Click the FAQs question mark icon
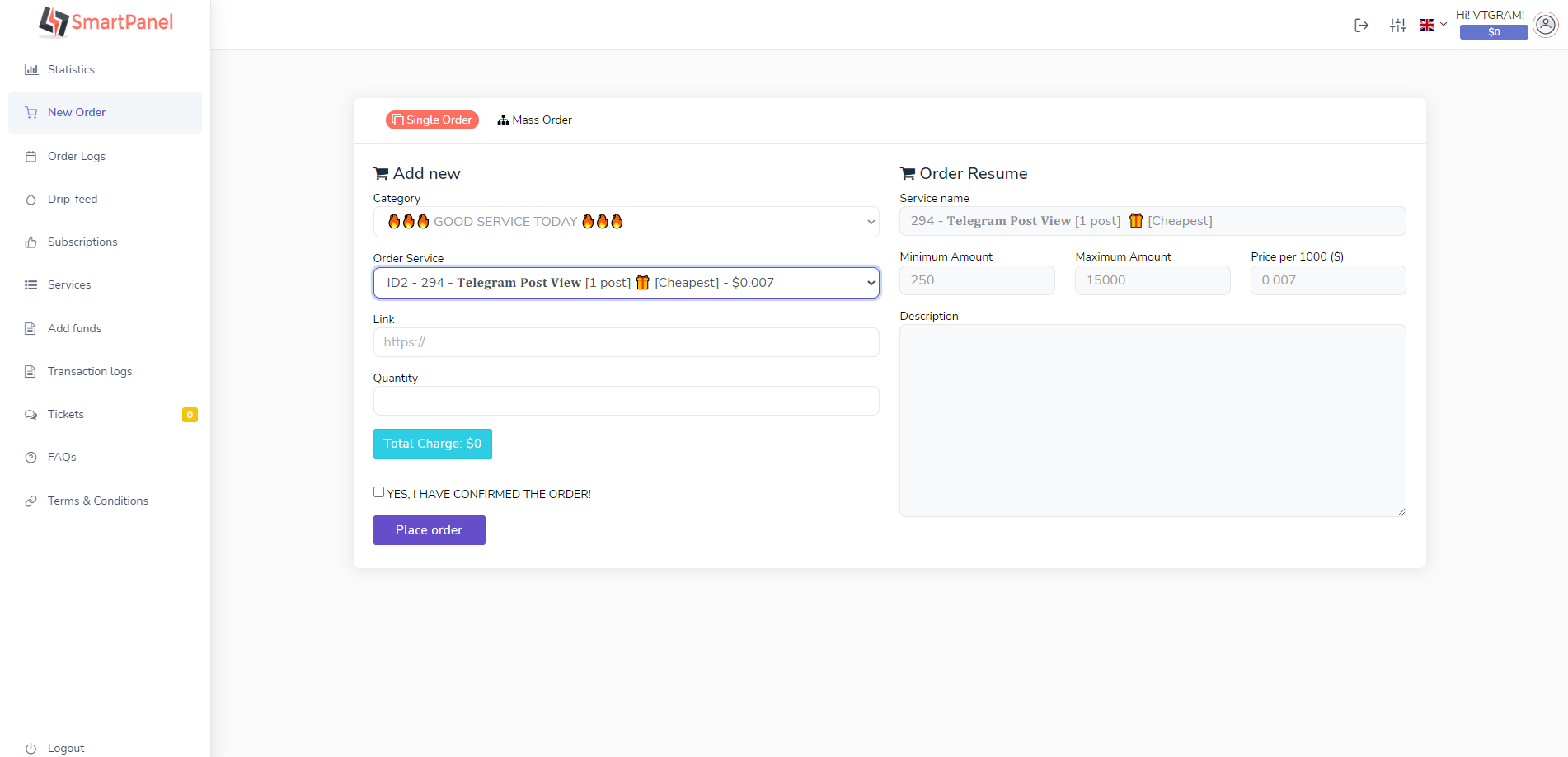 pyautogui.click(x=31, y=457)
